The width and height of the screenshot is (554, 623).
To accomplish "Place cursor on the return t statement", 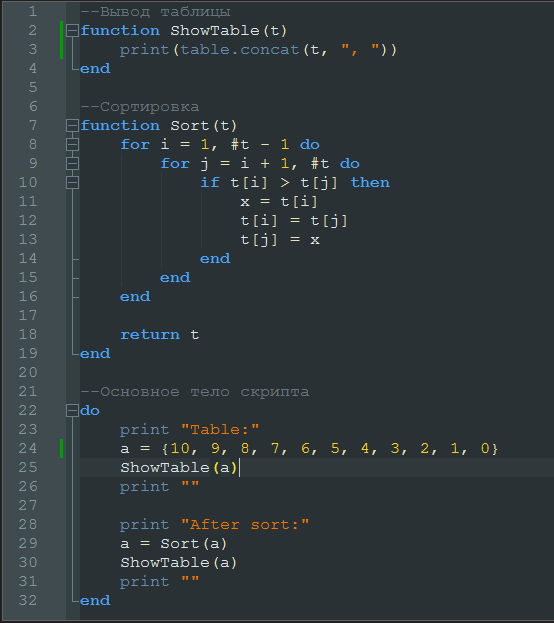I will pos(159,335).
